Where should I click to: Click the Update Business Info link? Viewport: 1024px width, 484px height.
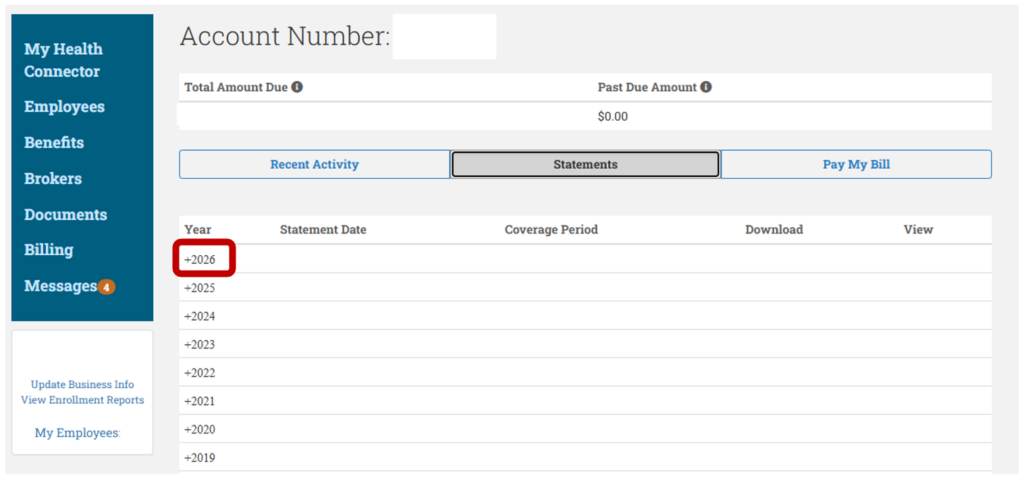[x=82, y=384]
